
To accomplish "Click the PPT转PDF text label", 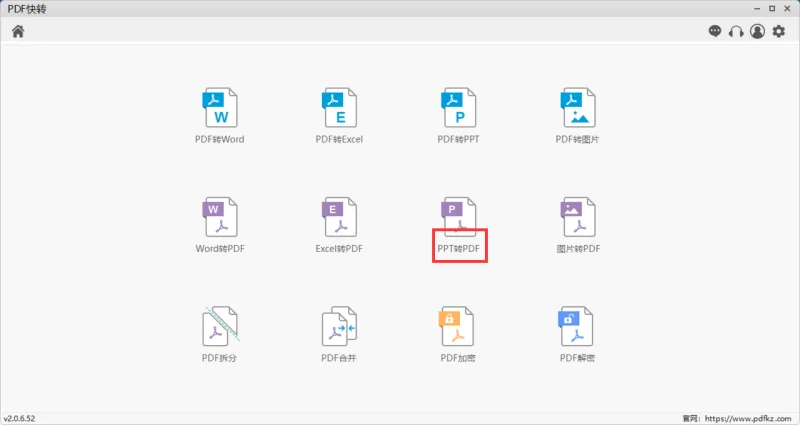I will [458, 248].
